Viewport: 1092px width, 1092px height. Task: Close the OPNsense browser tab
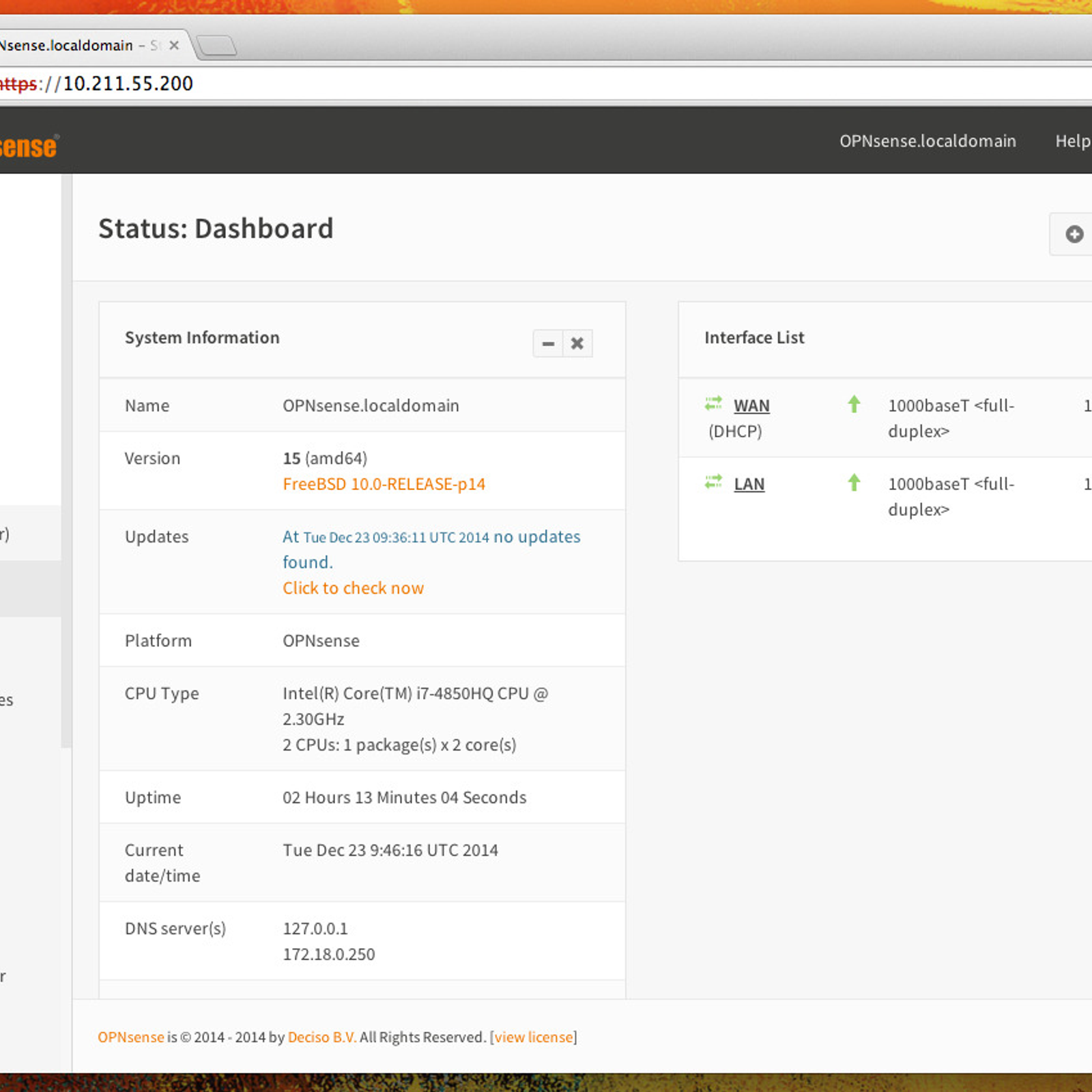(174, 45)
